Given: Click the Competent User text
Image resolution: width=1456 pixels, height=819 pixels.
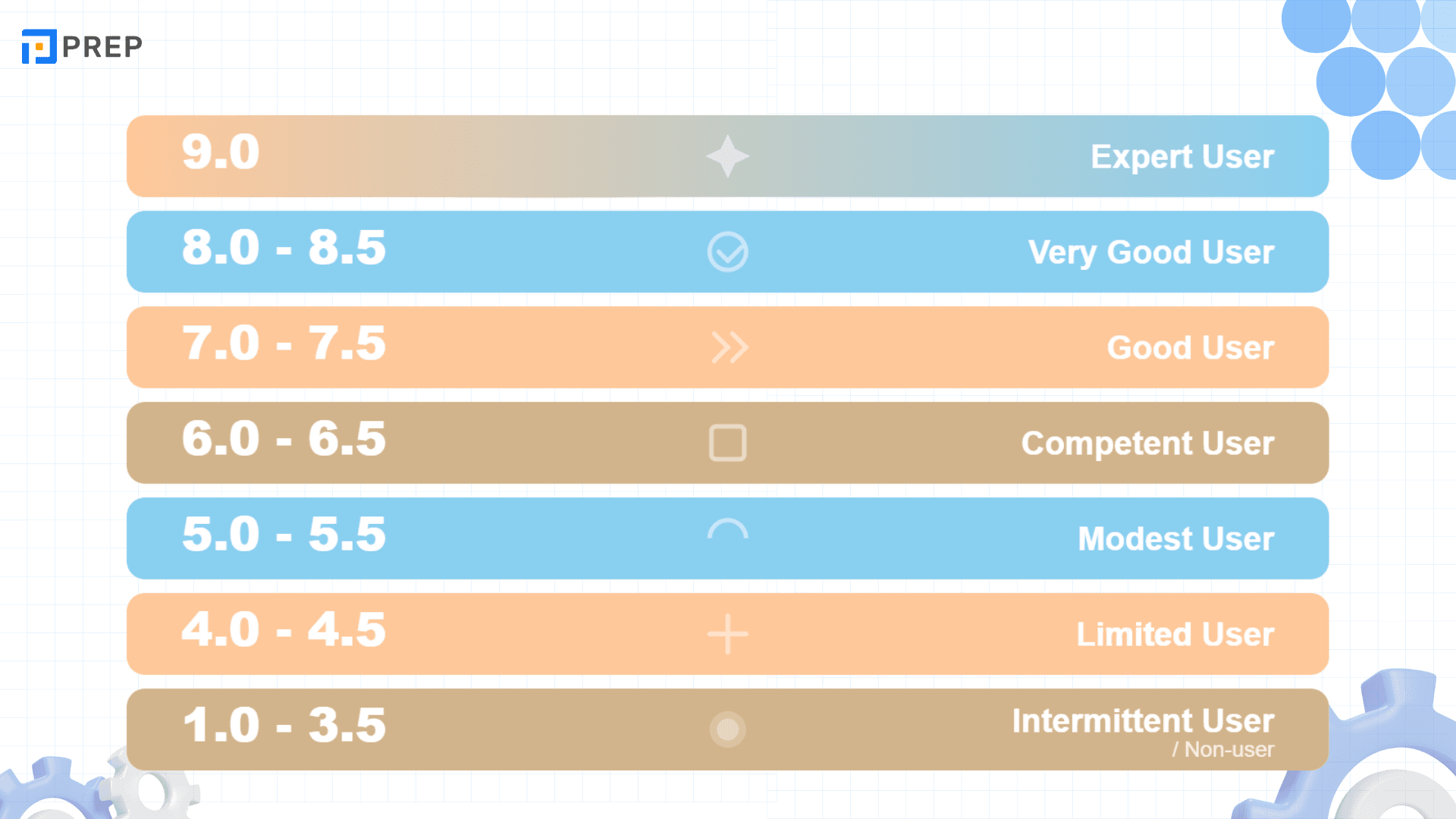Looking at the screenshot, I should point(1147,444).
